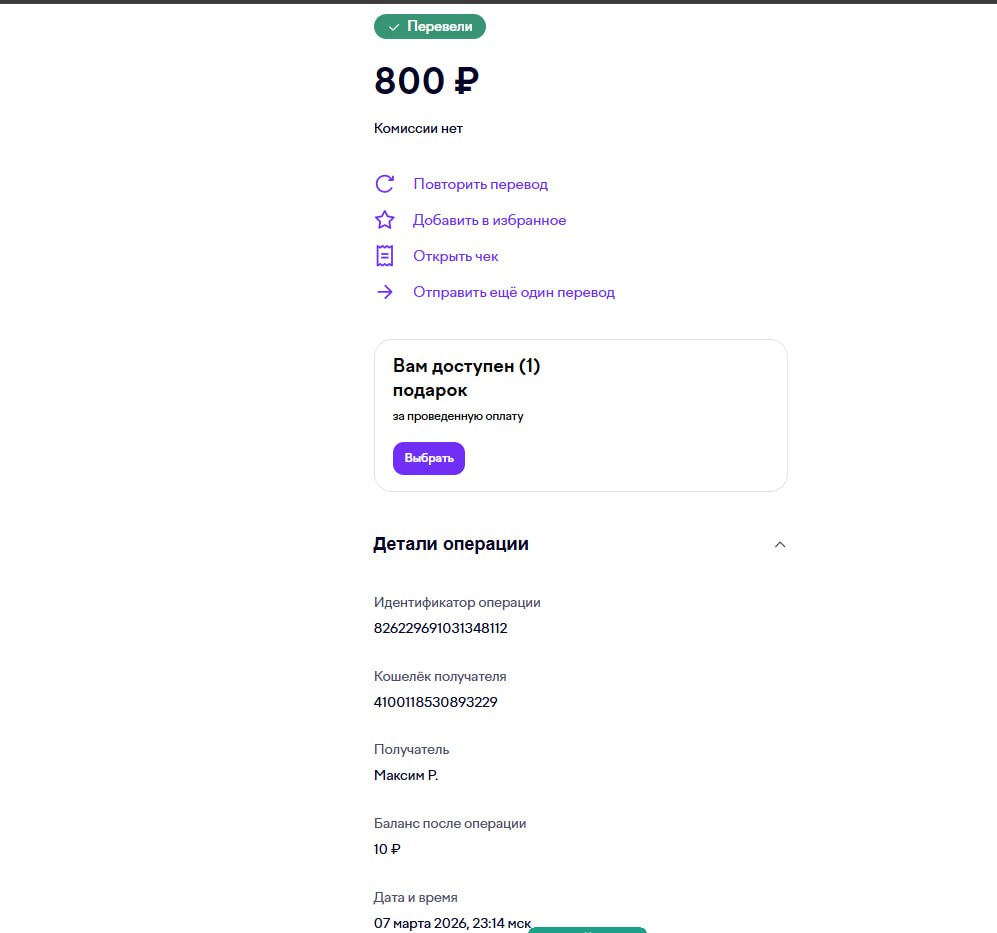Click the receipt icon beside Открыть чек
997x933 pixels.
click(x=384, y=256)
